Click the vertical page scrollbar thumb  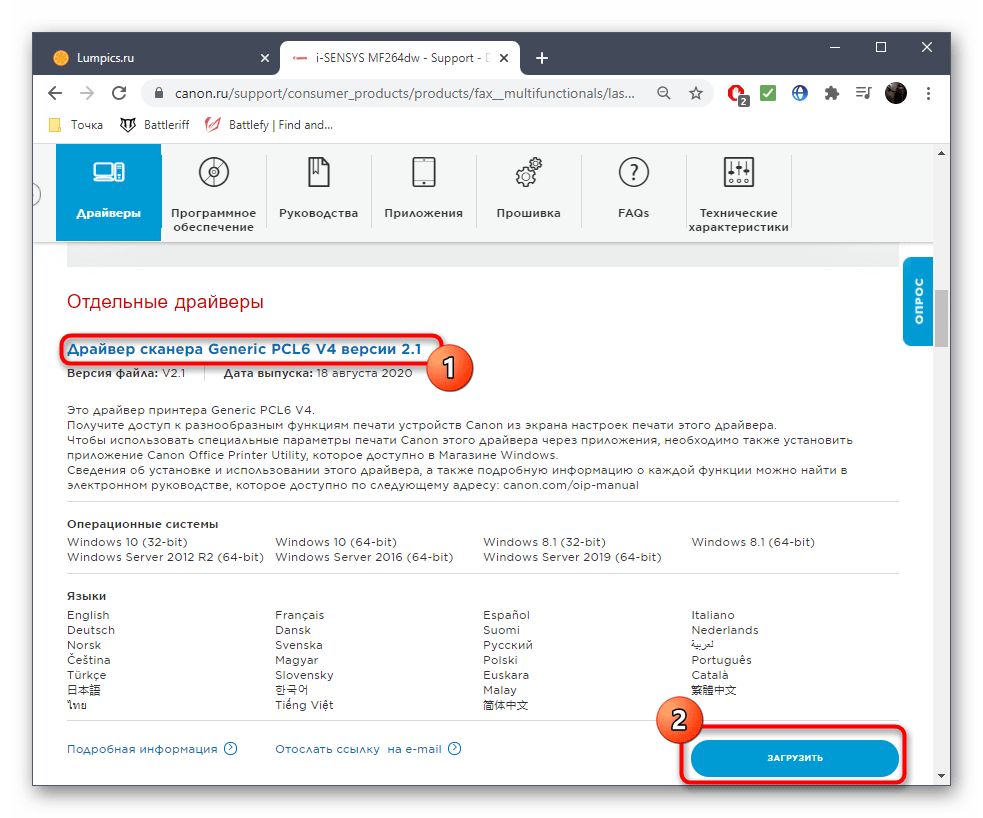pyautogui.click(x=941, y=318)
